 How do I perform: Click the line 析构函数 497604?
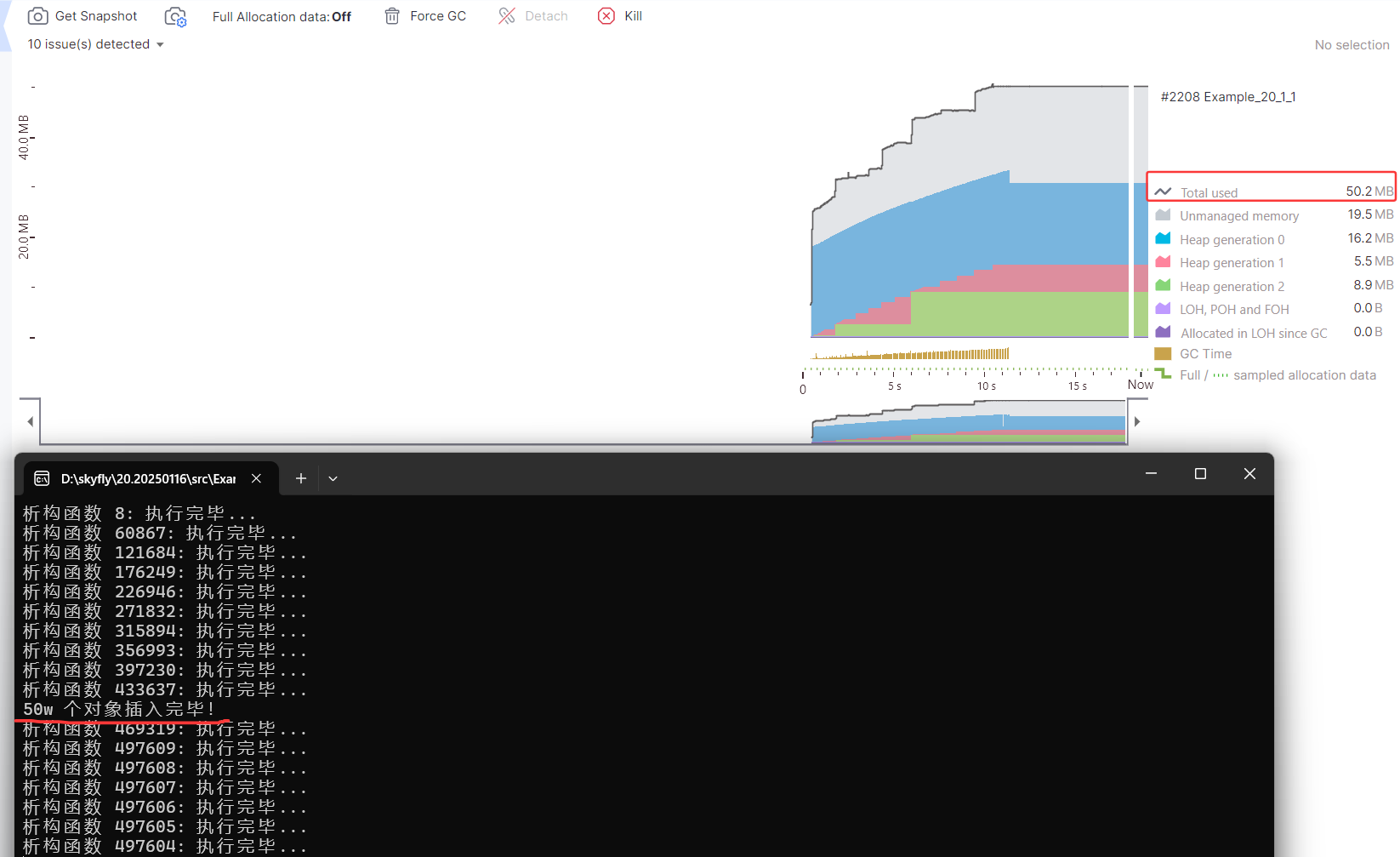[x=165, y=847]
